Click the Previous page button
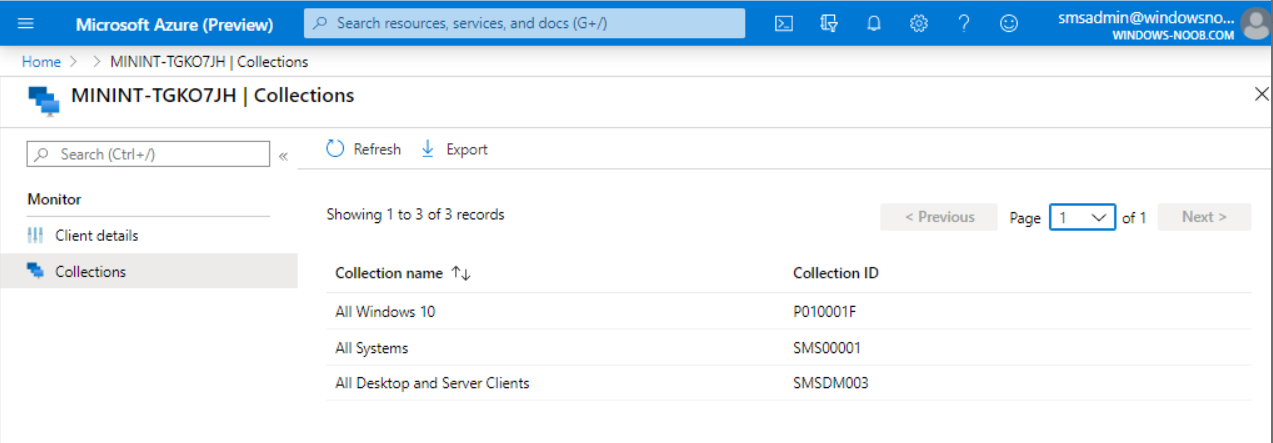 tap(939, 217)
